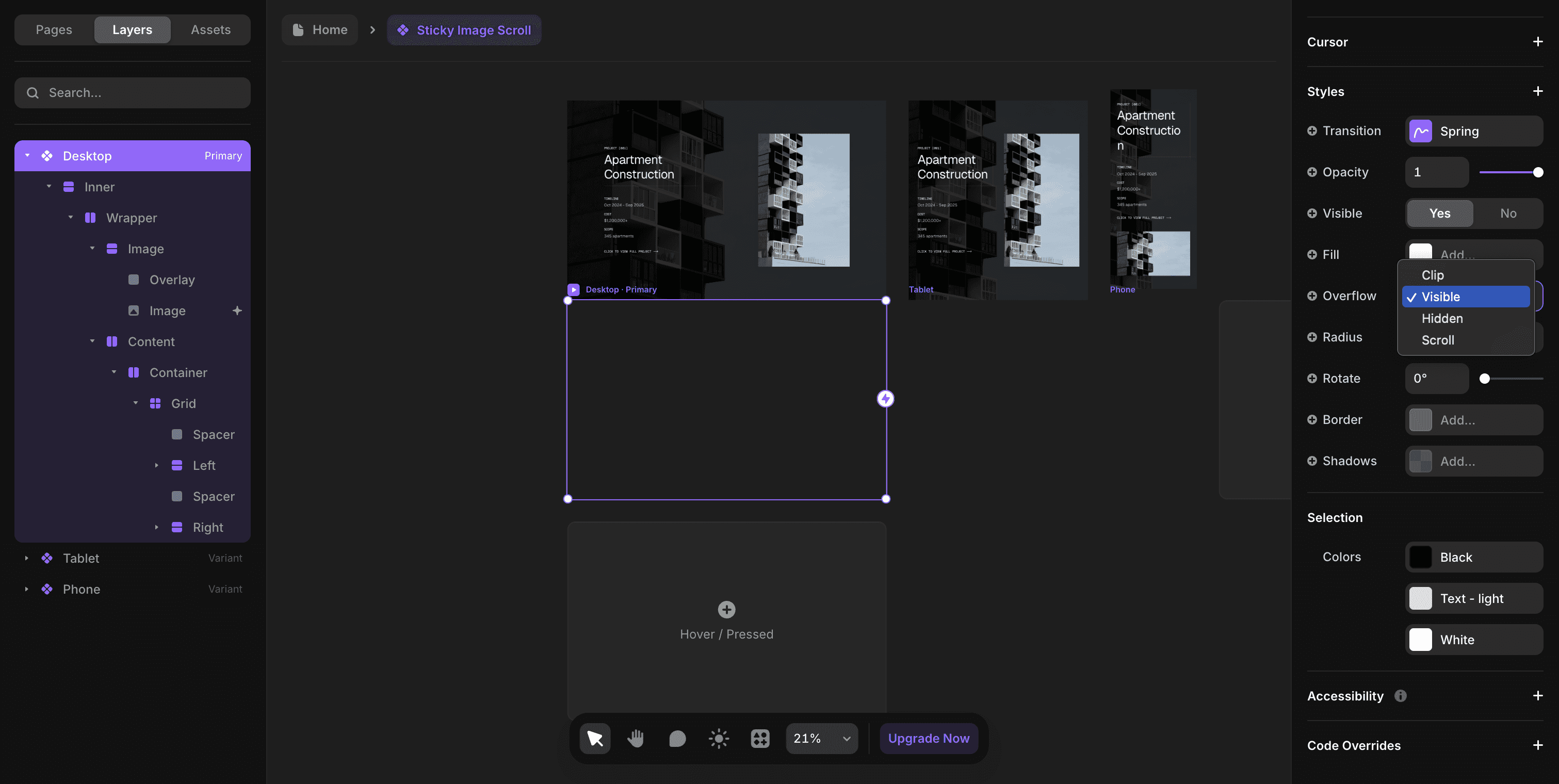Collapse the Wrapper layer
The width and height of the screenshot is (1559, 784).
pyautogui.click(x=70, y=217)
